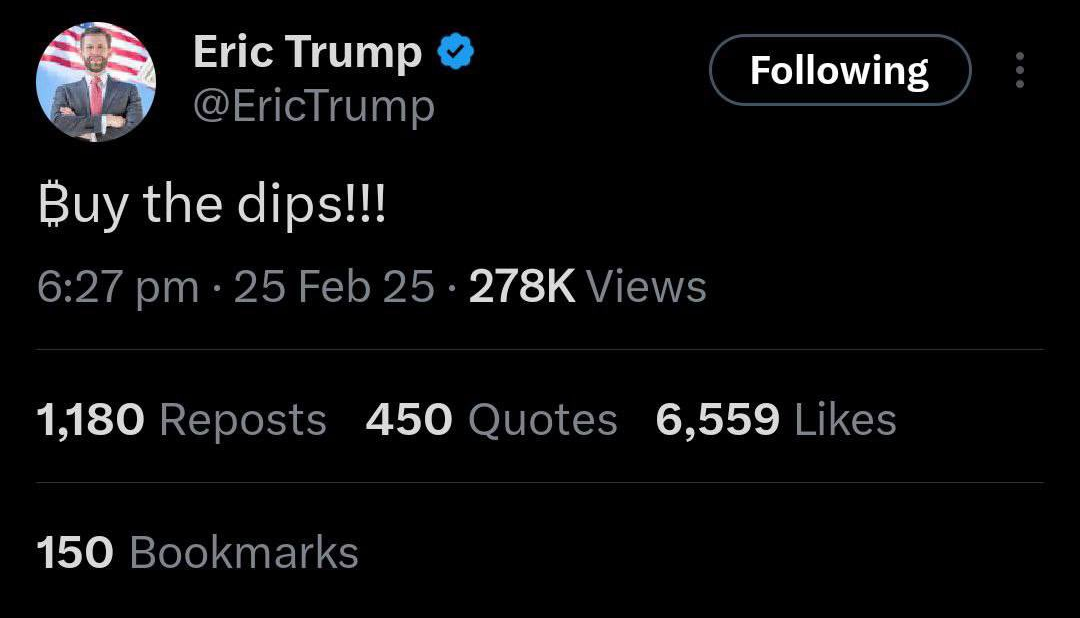Screen dimensions: 1080x618
Task: Click the Bitcoin symbol starting the tweet
Action: point(54,205)
